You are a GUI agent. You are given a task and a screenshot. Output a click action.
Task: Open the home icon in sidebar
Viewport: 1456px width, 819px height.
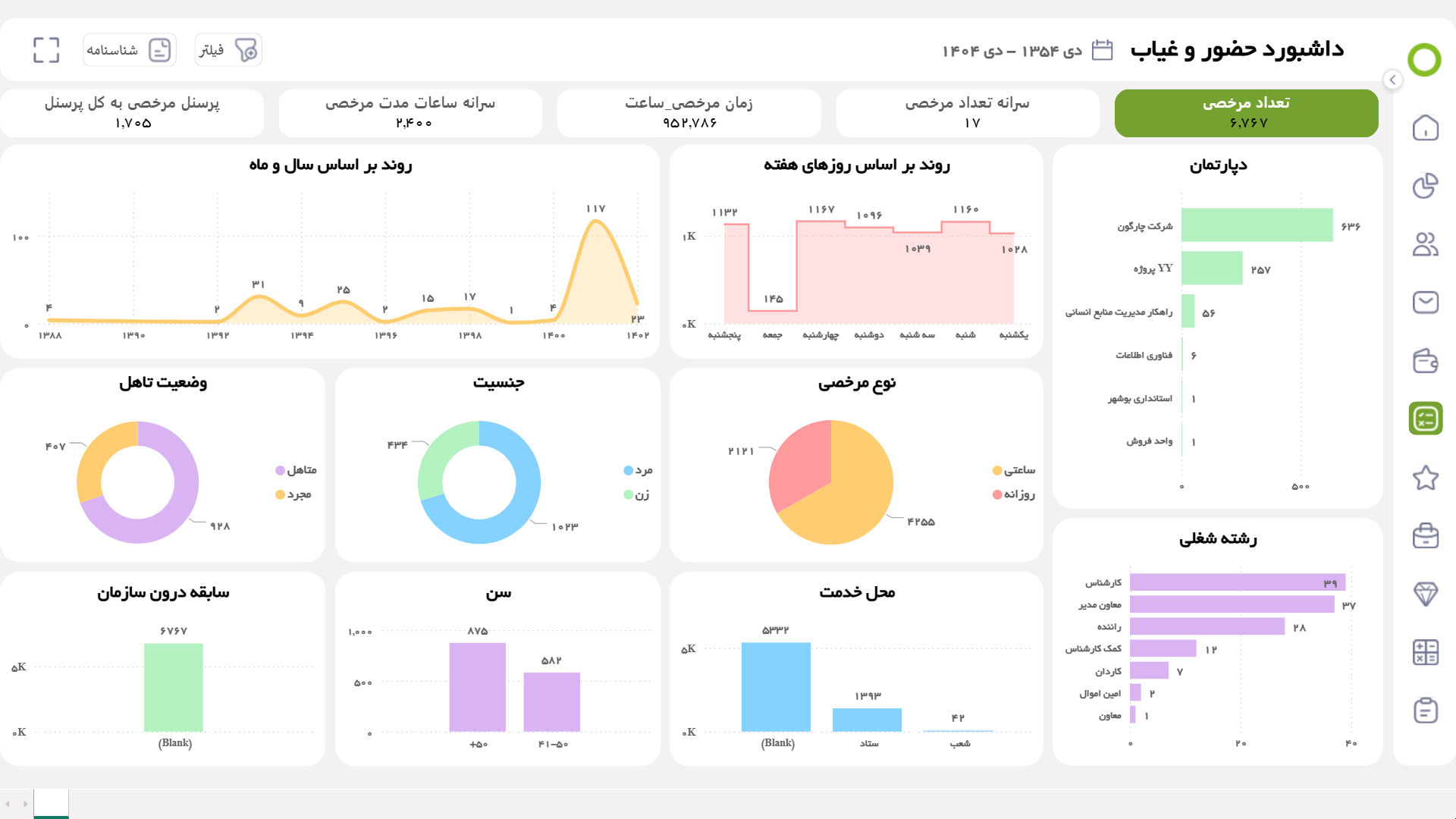click(1425, 127)
